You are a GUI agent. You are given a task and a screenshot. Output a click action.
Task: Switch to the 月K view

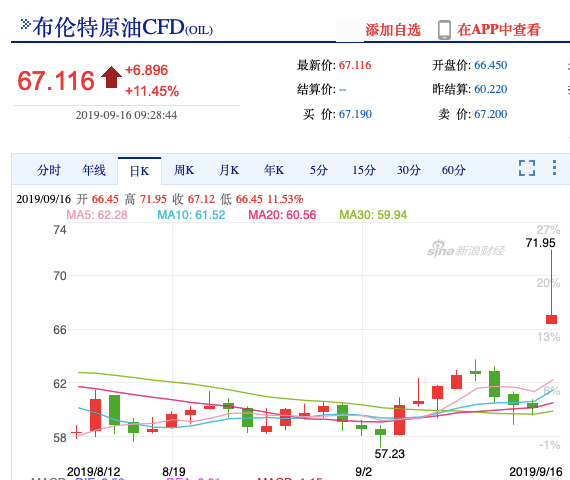point(229,170)
